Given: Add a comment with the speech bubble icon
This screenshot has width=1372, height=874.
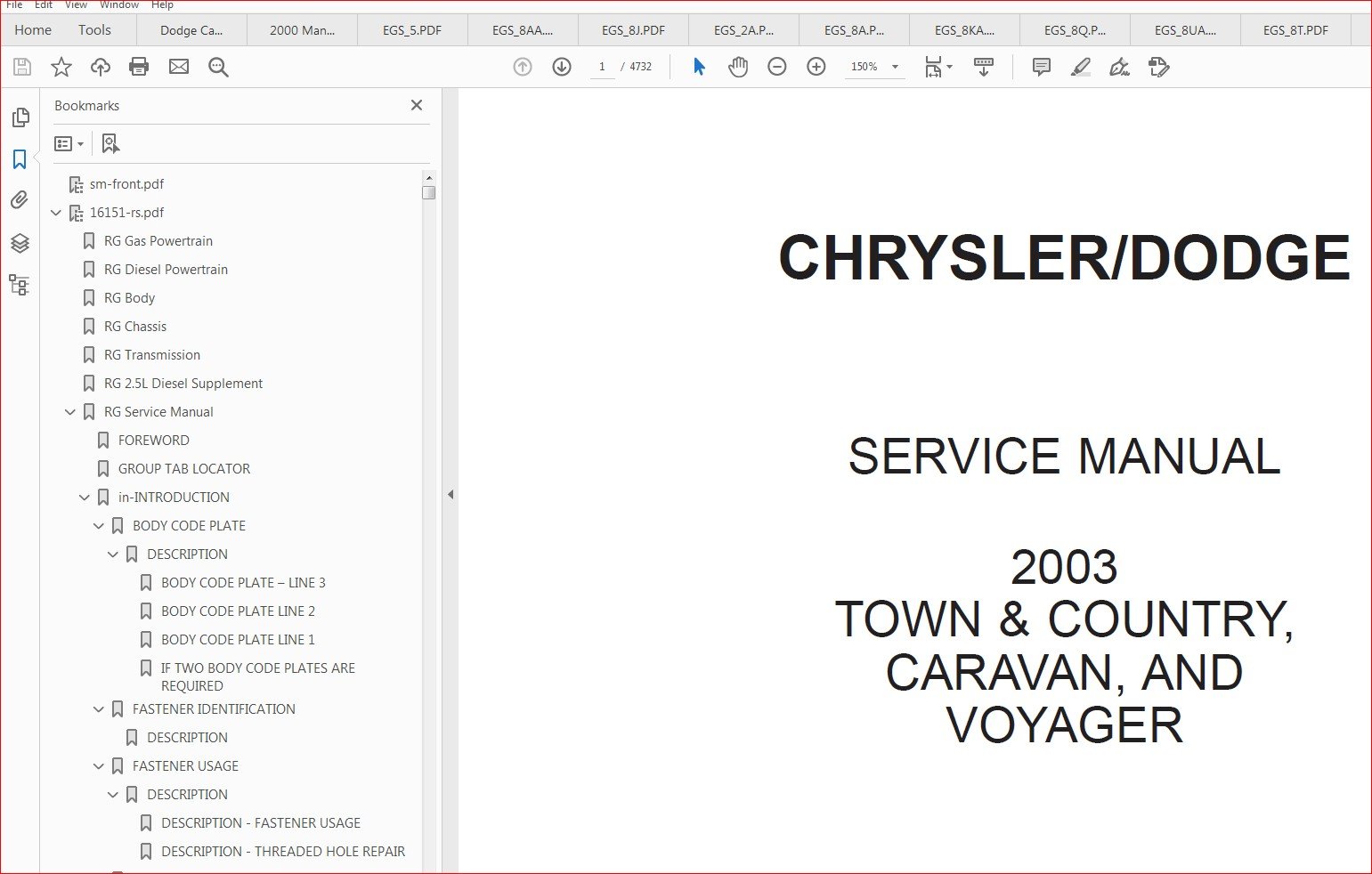Looking at the screenshot, I should click(x=1041, y=67).
